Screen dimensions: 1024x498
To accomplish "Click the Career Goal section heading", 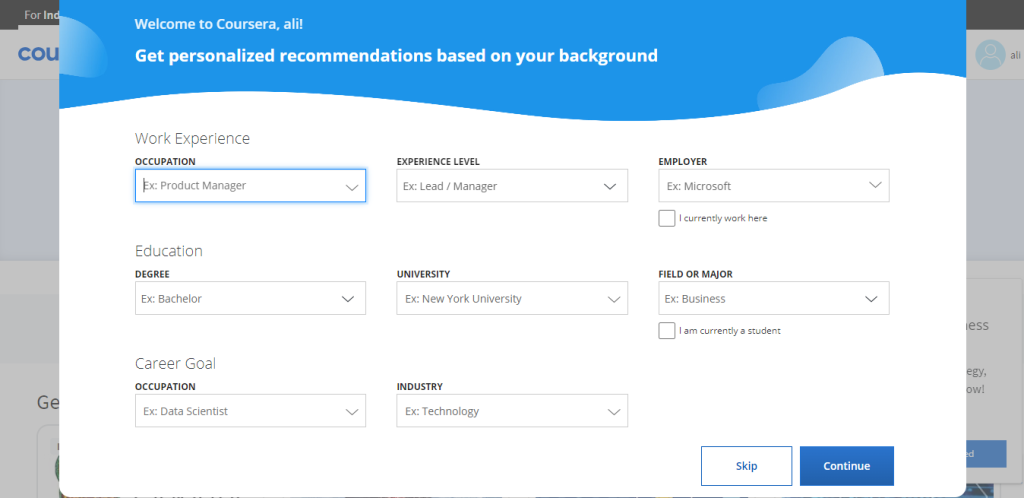I will [175, 363].
